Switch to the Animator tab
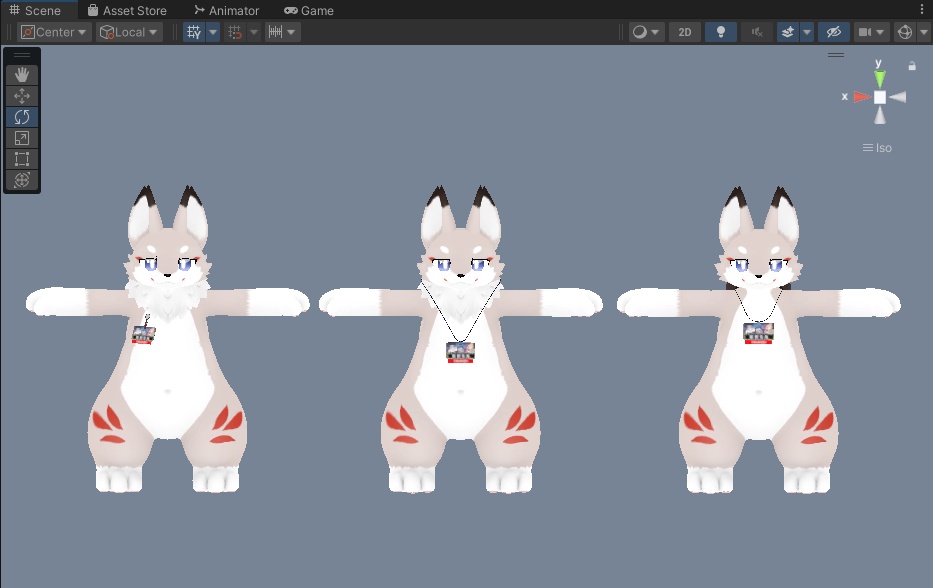Screen dimensions: 933x588 pos(227,10)
